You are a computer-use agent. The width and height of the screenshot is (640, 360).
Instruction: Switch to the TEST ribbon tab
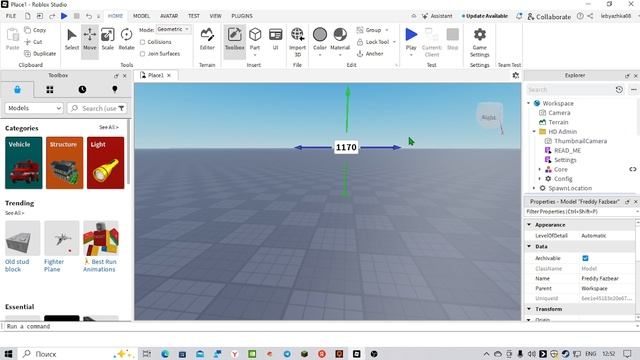tap(194, 16)
